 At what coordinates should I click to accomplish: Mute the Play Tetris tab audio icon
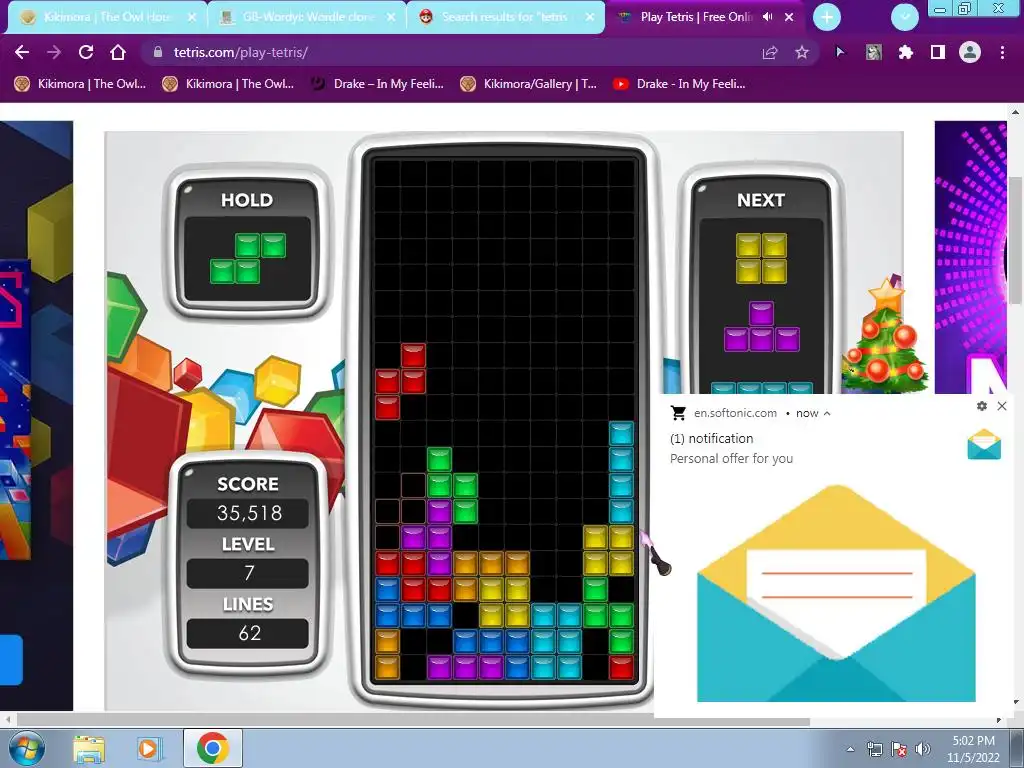[767, 17]
